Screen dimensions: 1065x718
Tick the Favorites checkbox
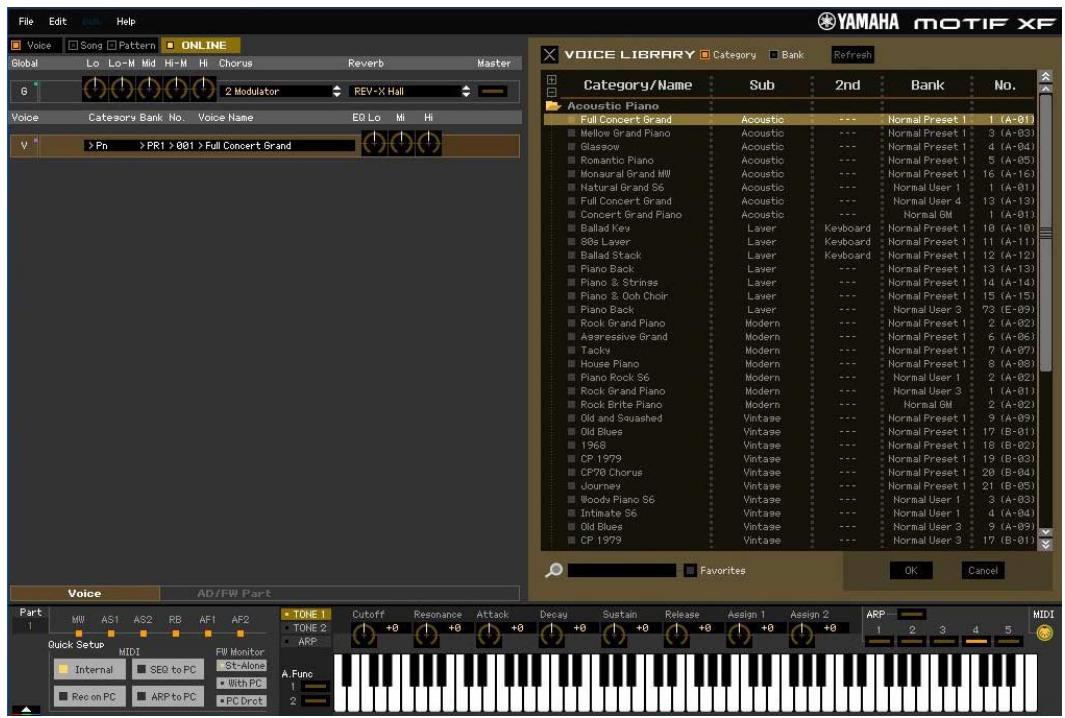pyautogui.click(x=690, y=571)
